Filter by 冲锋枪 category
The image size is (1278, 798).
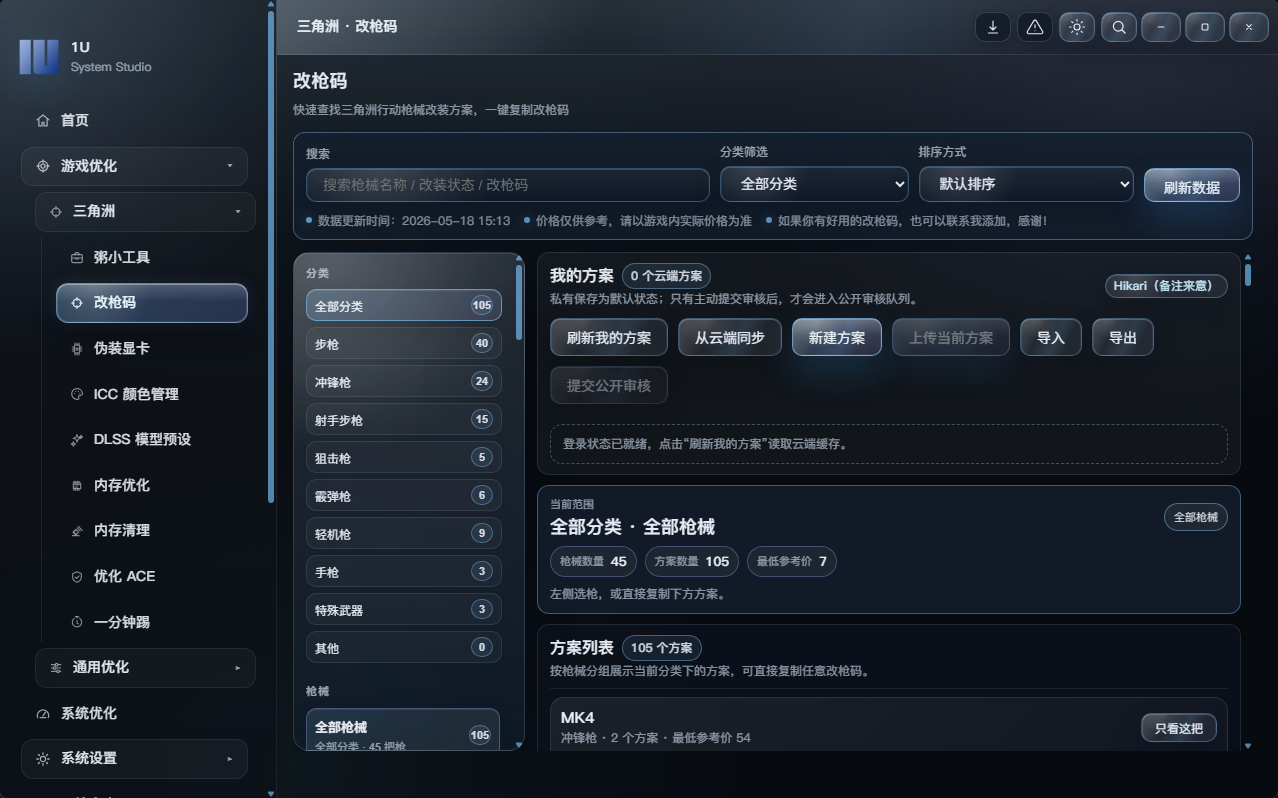click(404, 382)
